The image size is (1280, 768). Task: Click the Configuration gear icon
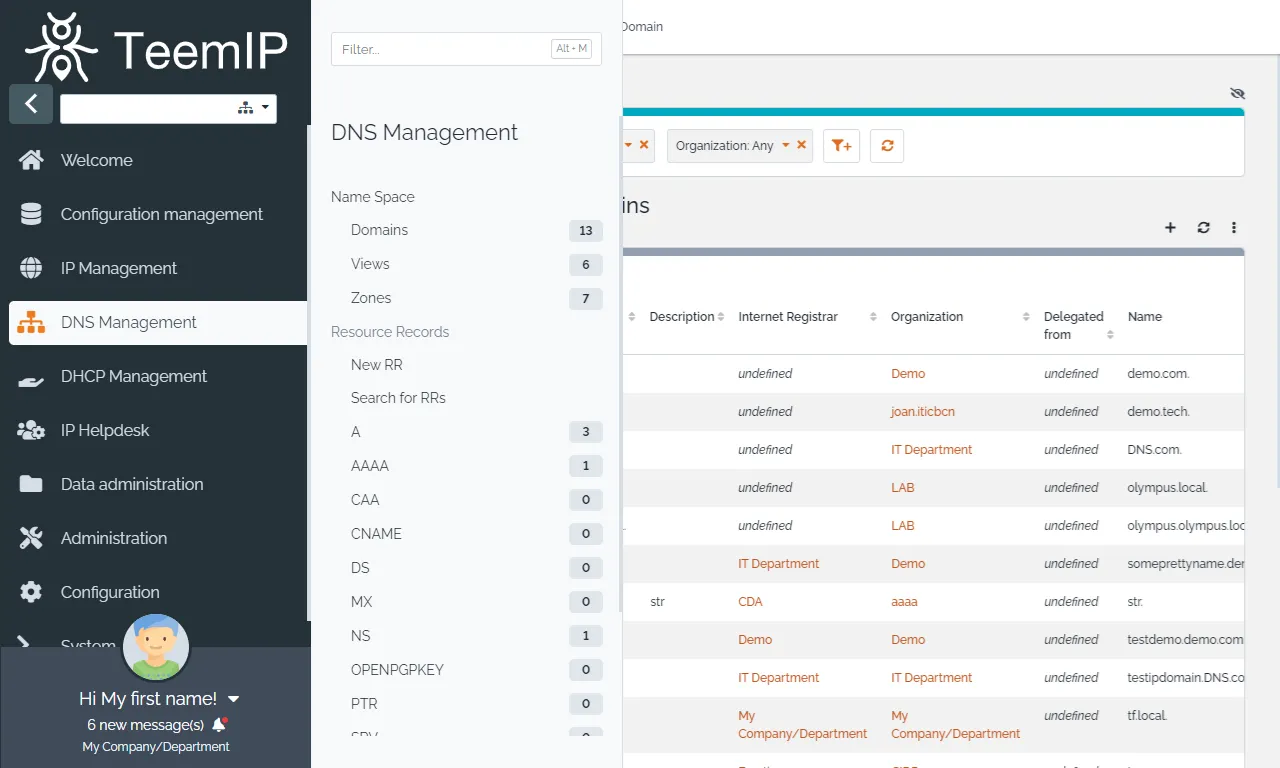coord(31,592)
